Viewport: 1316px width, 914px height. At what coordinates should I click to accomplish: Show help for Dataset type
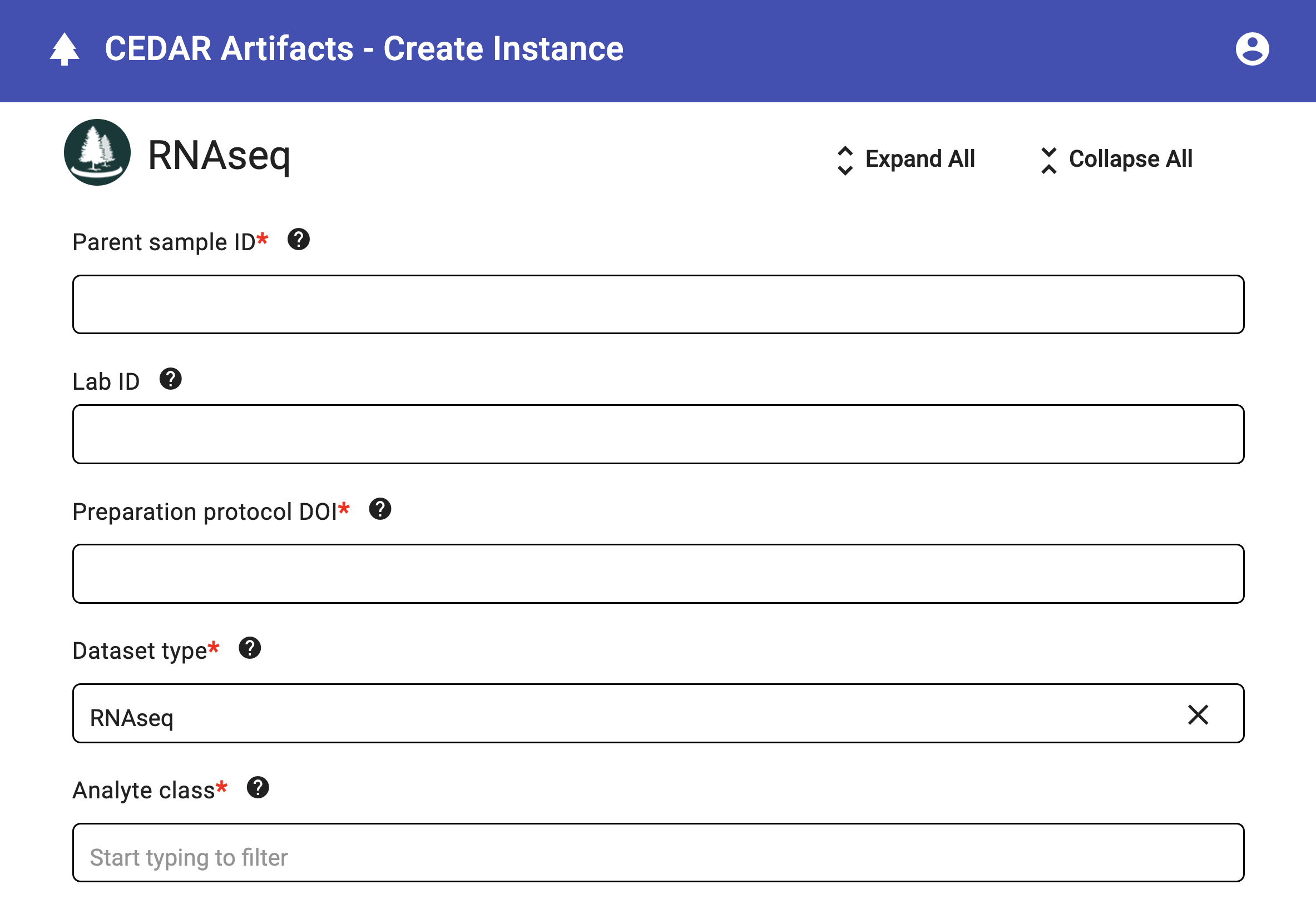[x=250, y=648]
